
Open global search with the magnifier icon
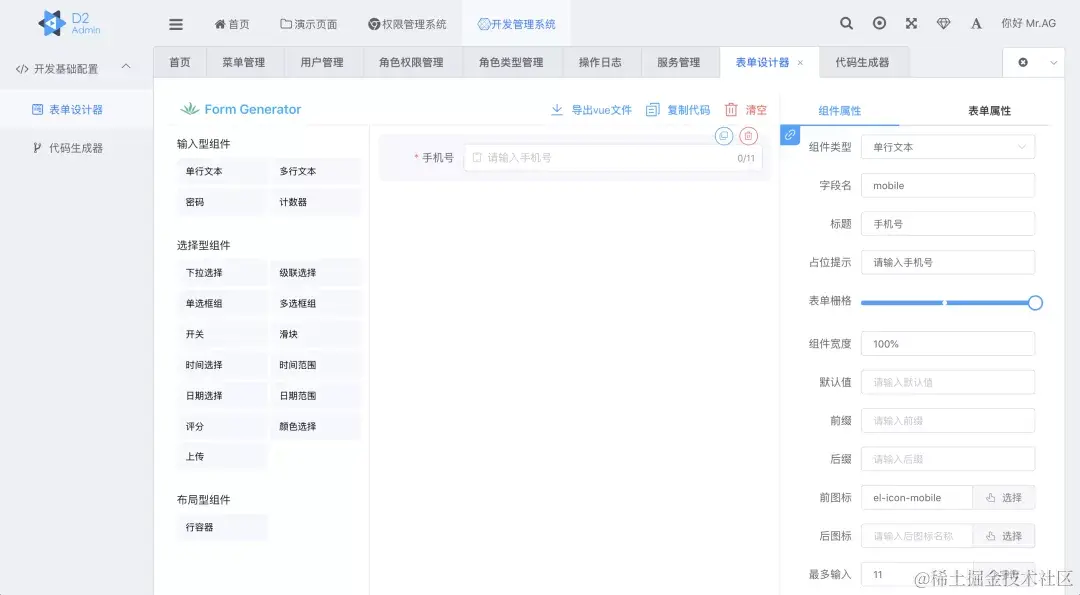(845, 22)
